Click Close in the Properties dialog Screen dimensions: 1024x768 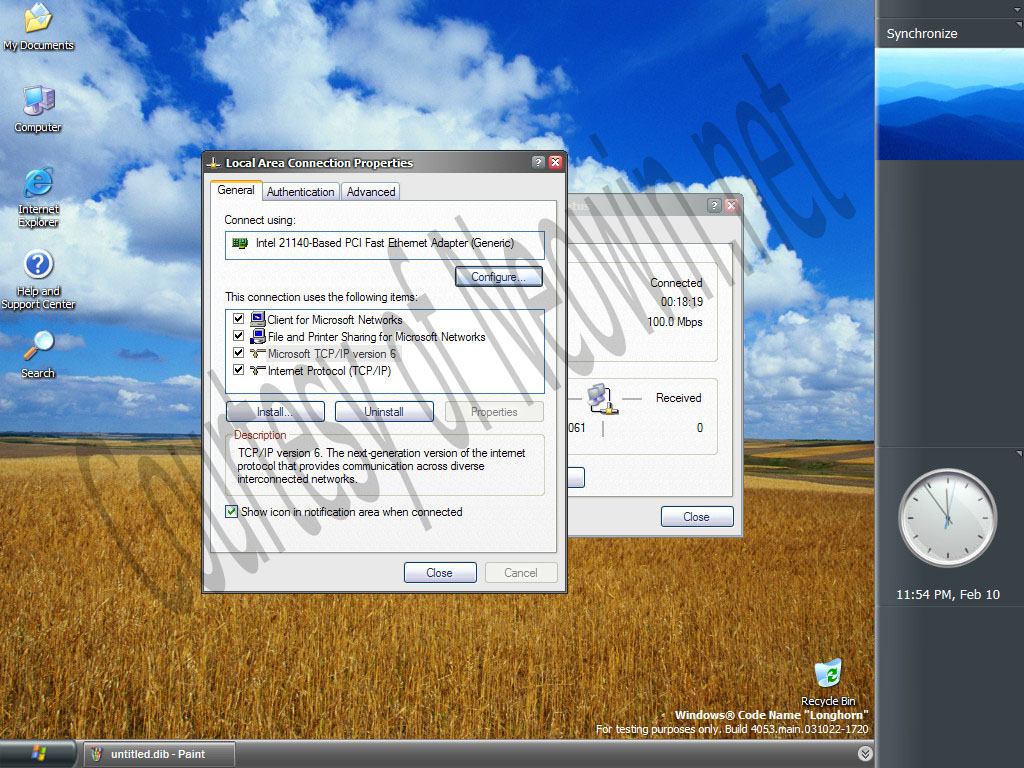[440, 572]
